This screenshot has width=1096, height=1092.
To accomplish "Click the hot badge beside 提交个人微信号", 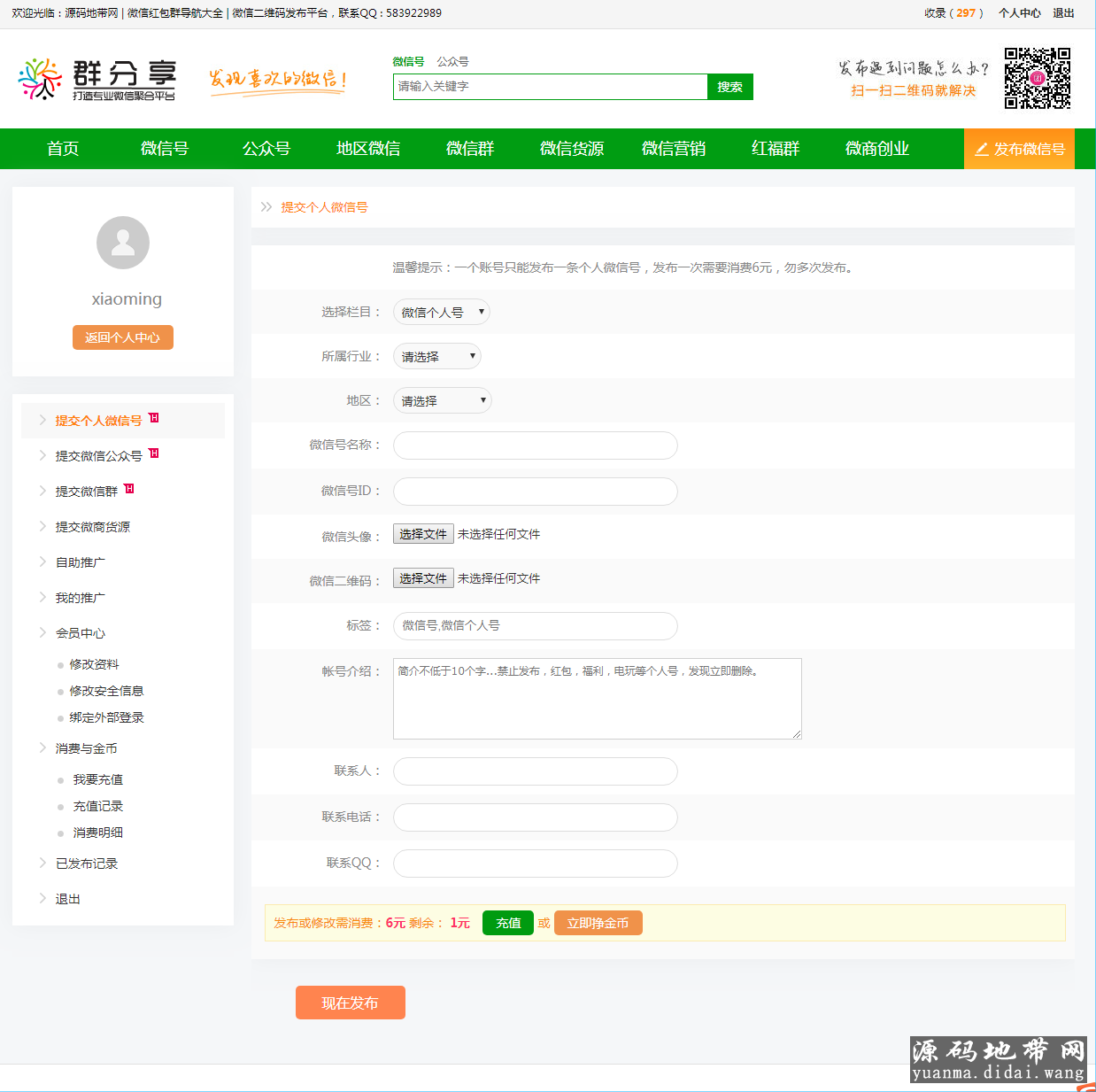I will coord(154,418).
